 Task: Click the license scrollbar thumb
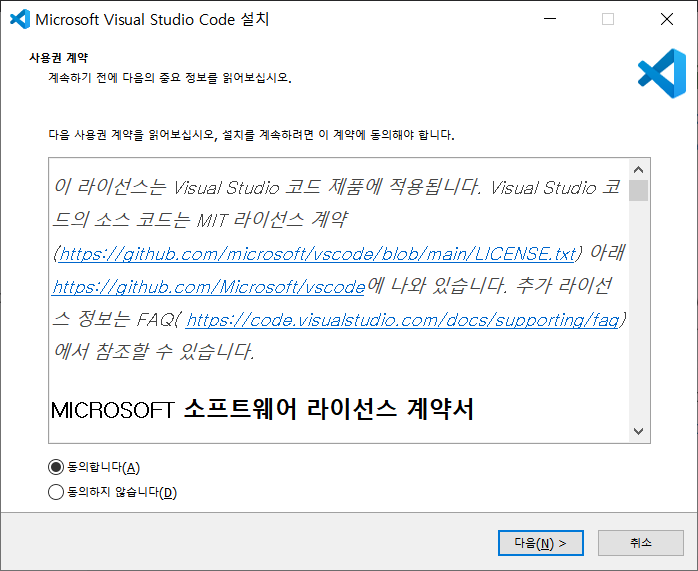click(x=638, y=190)
